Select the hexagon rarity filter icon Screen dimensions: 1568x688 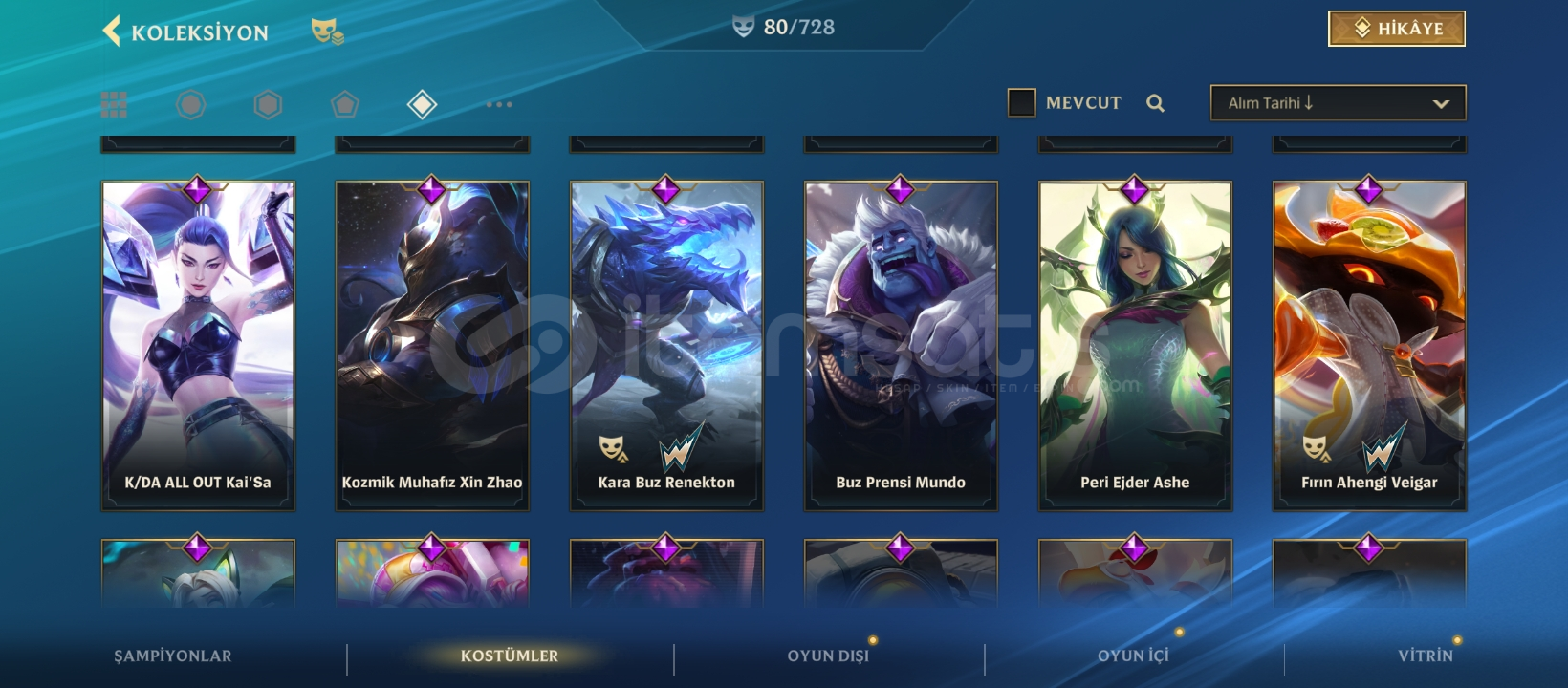tap(268, 104)
